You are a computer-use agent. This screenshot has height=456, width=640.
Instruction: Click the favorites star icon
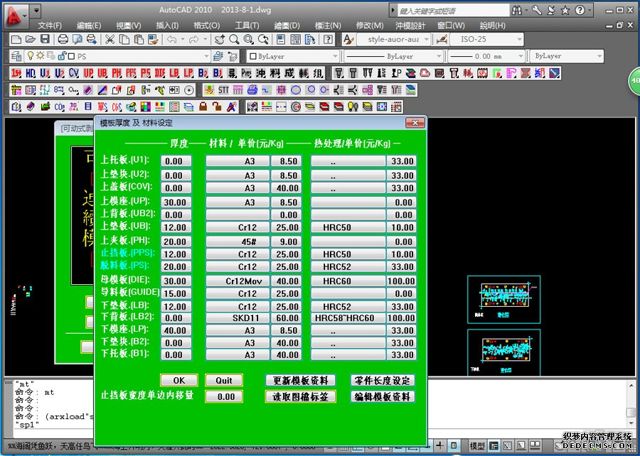tap(565, 11)
